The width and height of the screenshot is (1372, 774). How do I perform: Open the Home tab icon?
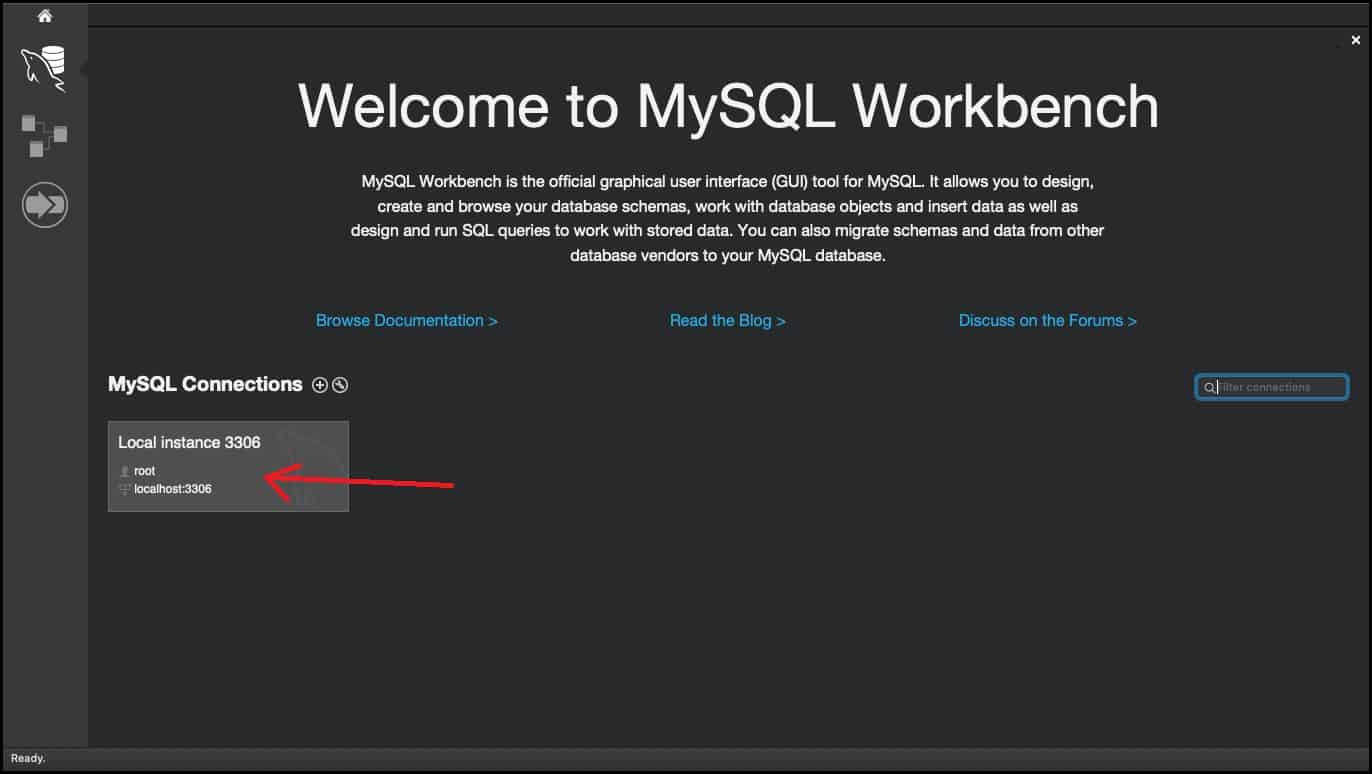click(x=44, y=16)
